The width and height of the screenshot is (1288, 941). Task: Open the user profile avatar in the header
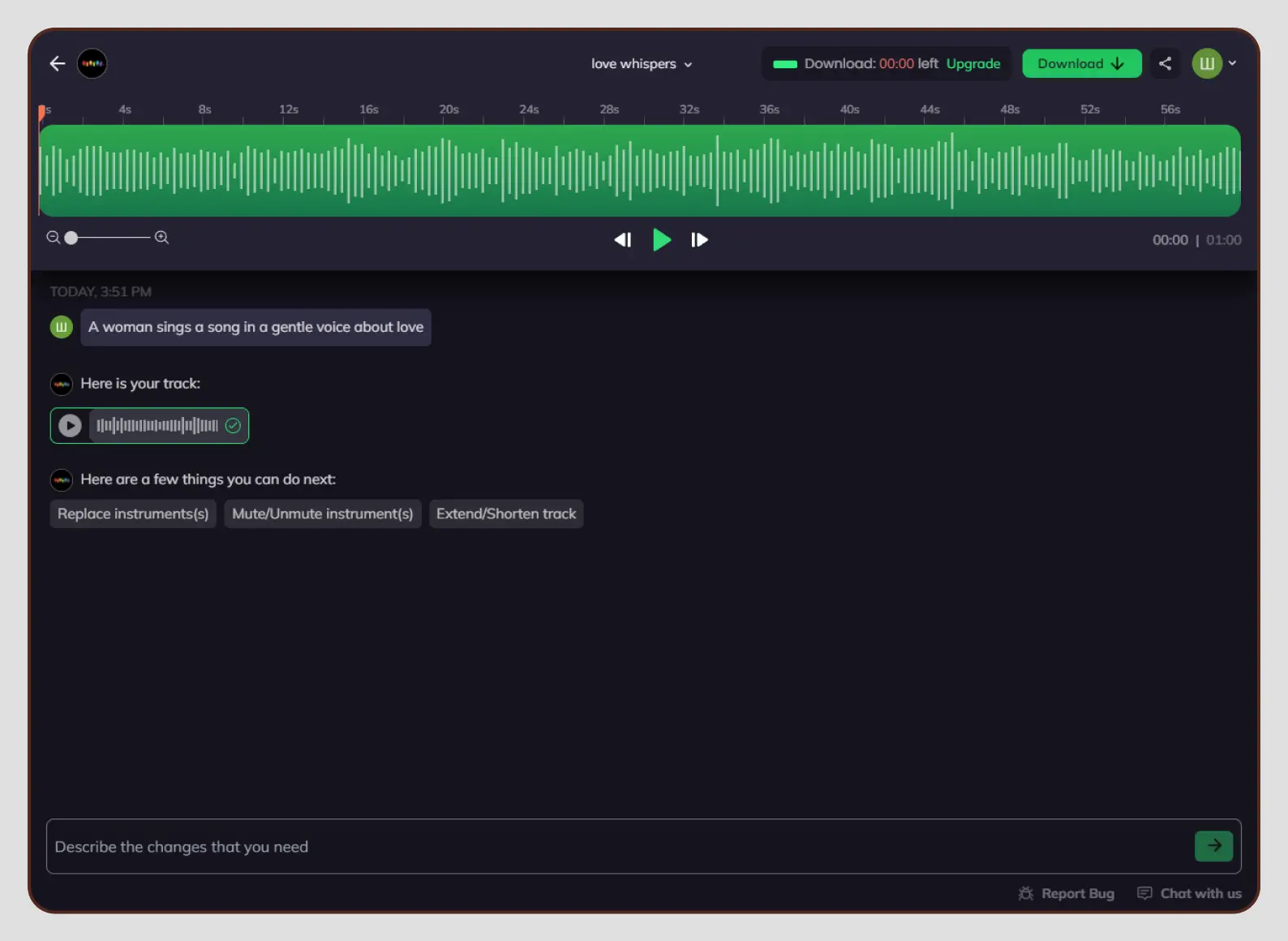tap(1207, 63)
